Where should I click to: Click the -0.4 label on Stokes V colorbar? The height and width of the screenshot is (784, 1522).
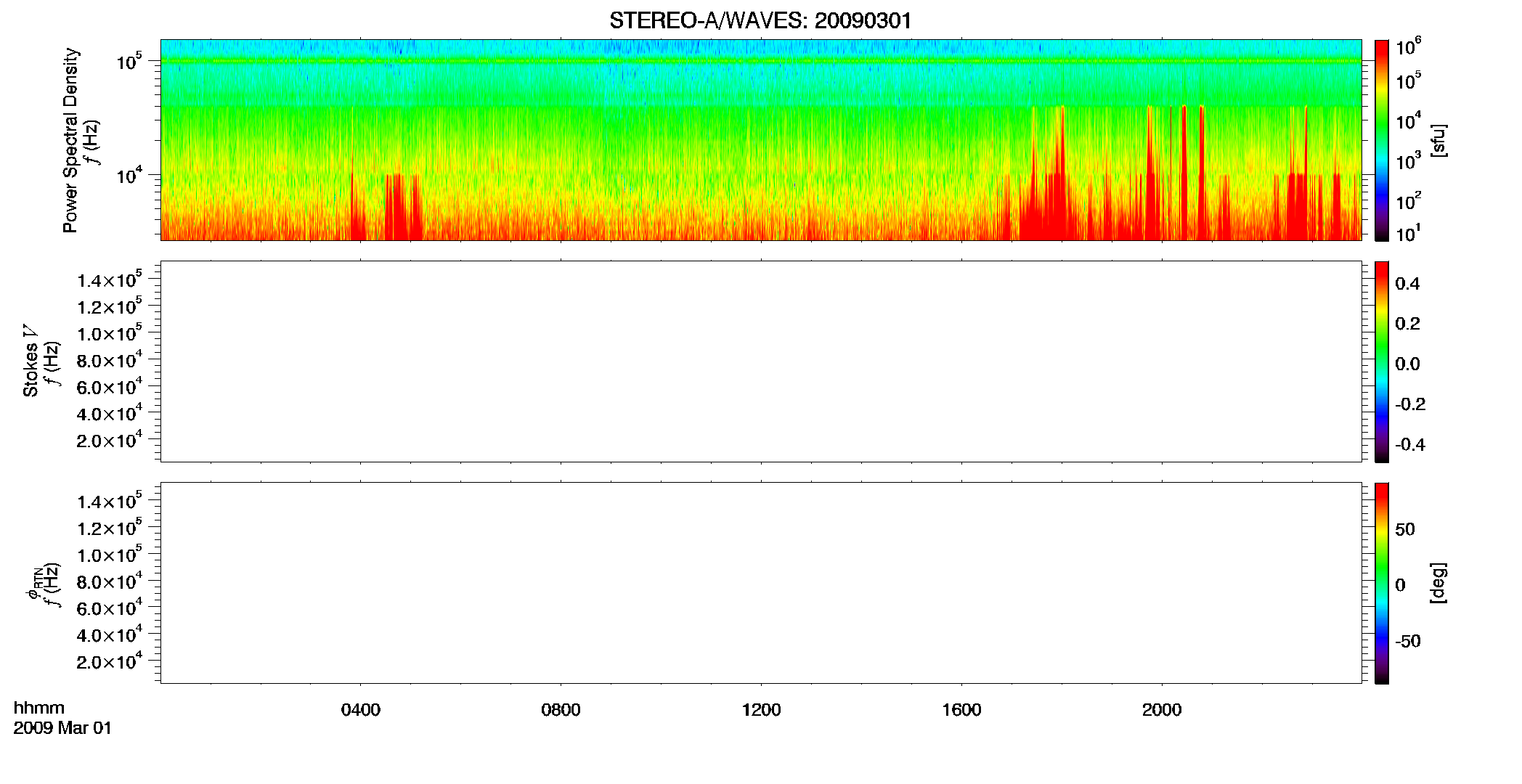point(1410,445)
